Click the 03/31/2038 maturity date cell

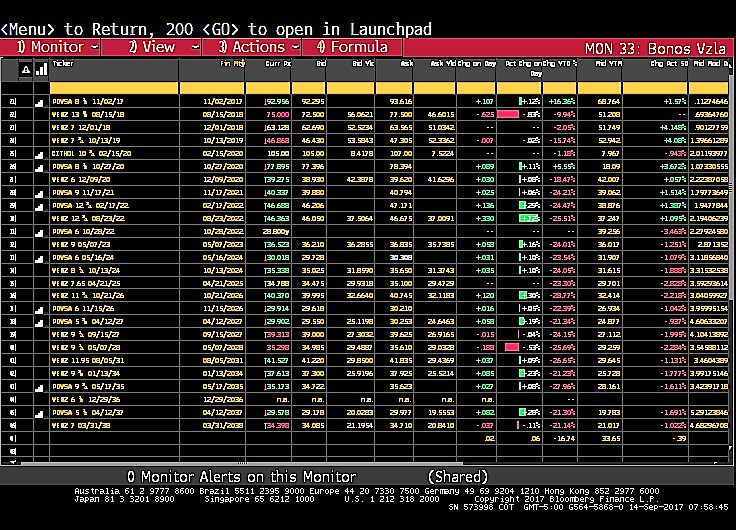223,426
